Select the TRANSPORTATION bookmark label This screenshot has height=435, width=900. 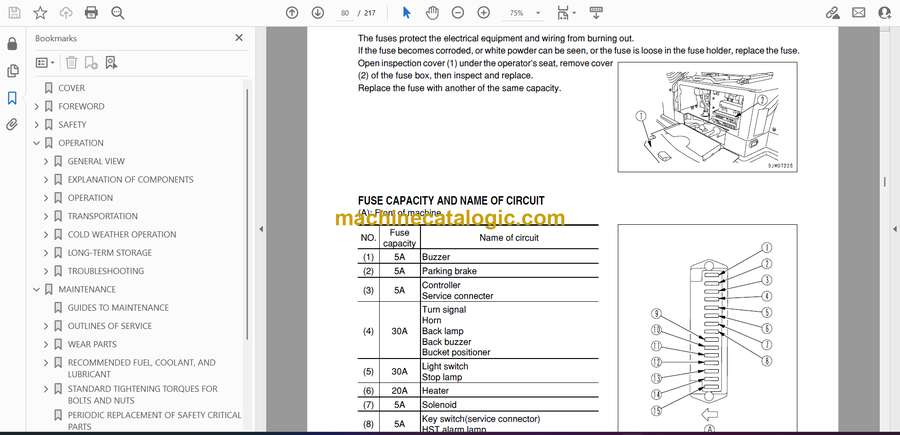[x=103, y=216]
